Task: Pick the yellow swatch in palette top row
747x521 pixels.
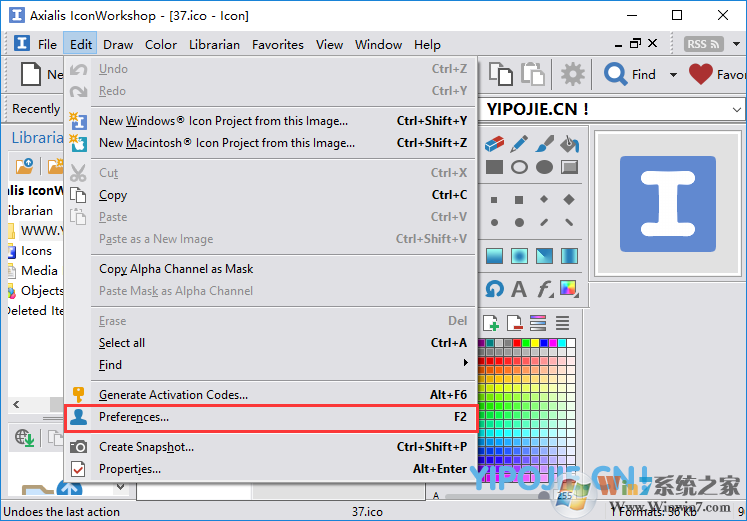Action: [x=535, y=343]
